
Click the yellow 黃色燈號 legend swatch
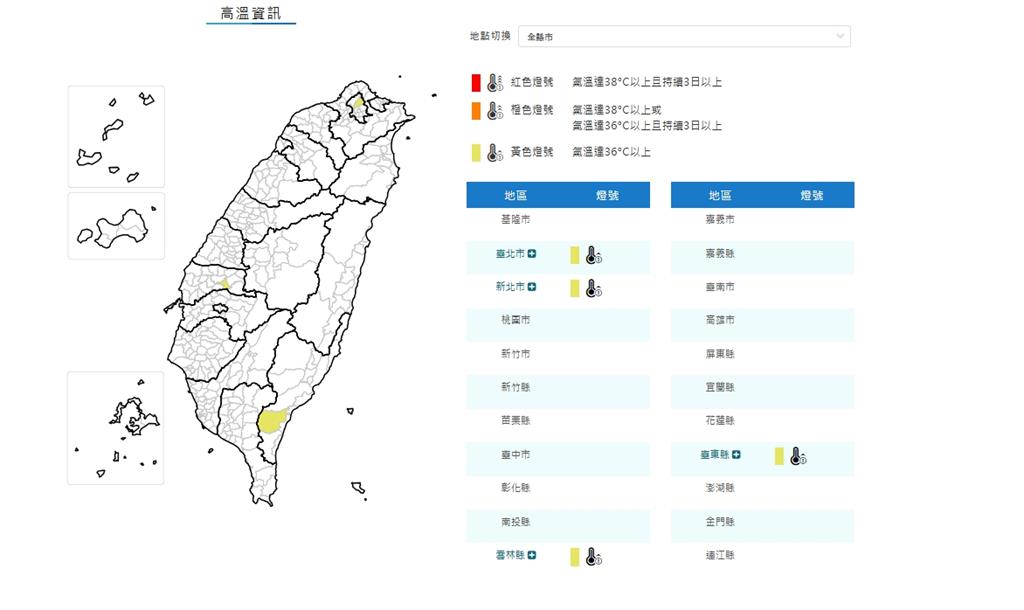click(476, 153)
